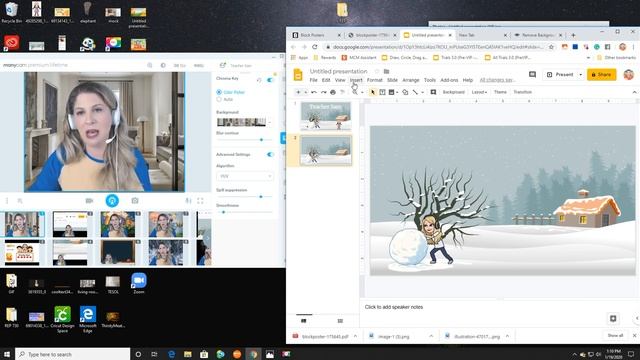Screen dimensions: 640x360
Task: Open Task View on the taskbar
Action: pyautogui.click(x=154, y=354)
